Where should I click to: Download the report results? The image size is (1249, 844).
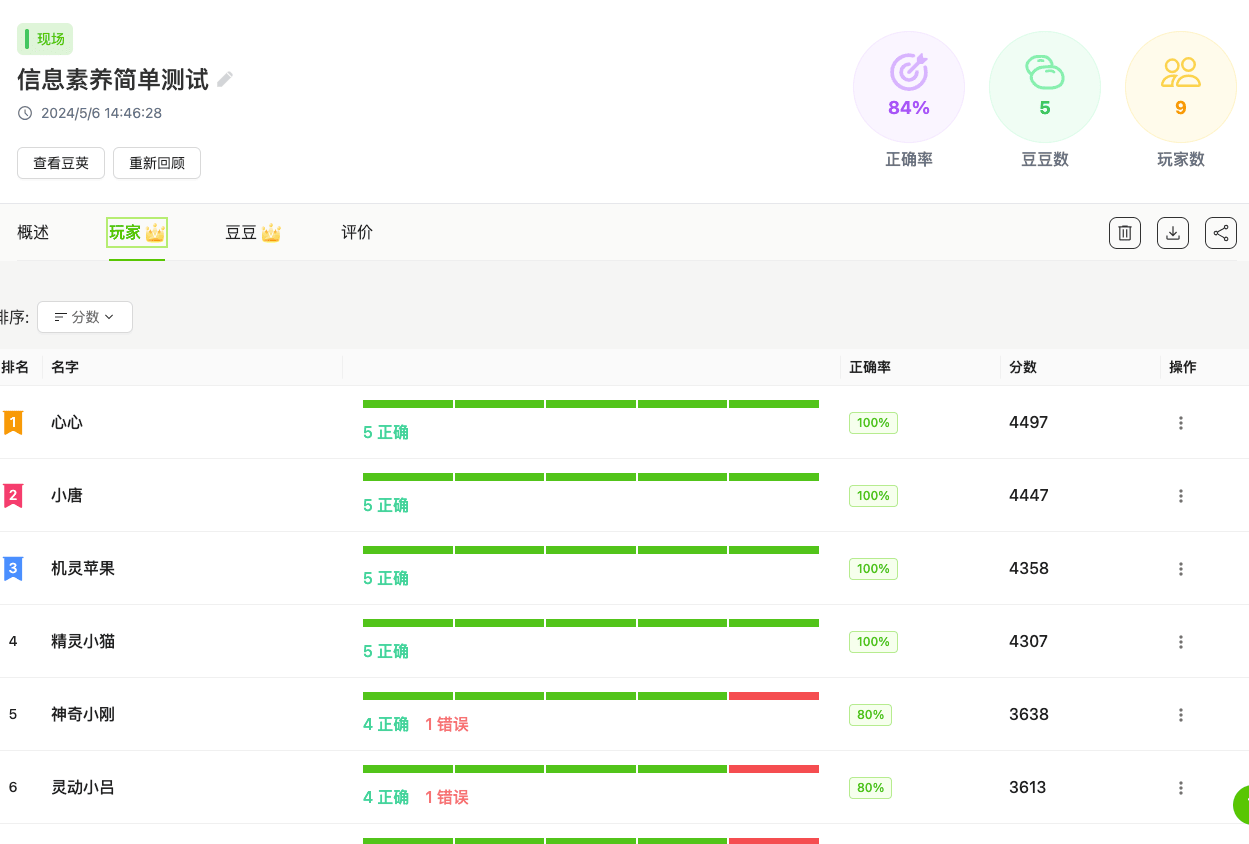[1173, 233]
